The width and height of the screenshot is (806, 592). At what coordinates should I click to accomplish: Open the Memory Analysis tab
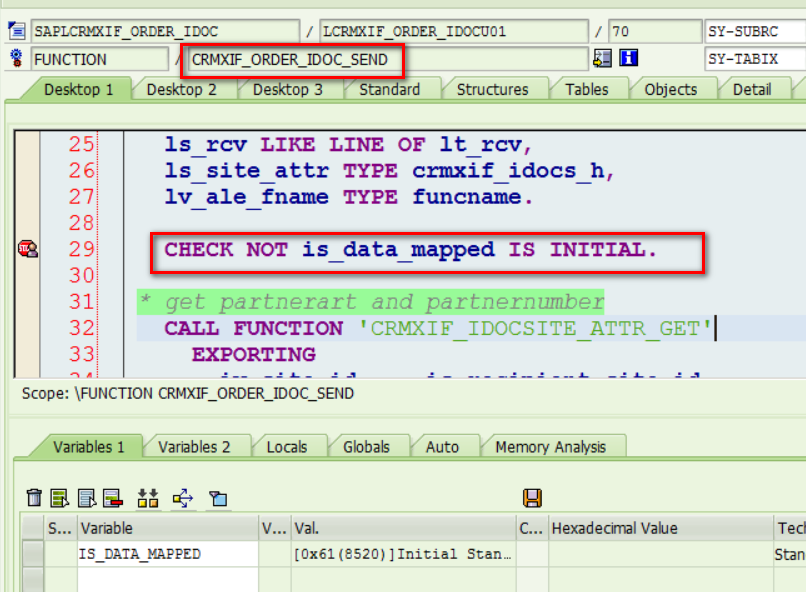[x=550, y=447]
